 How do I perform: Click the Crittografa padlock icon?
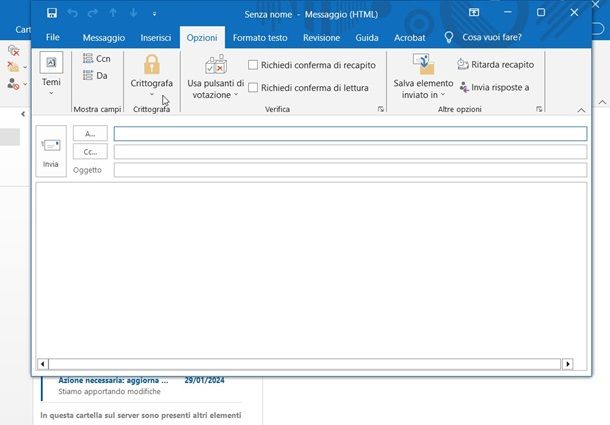(151, 64)
